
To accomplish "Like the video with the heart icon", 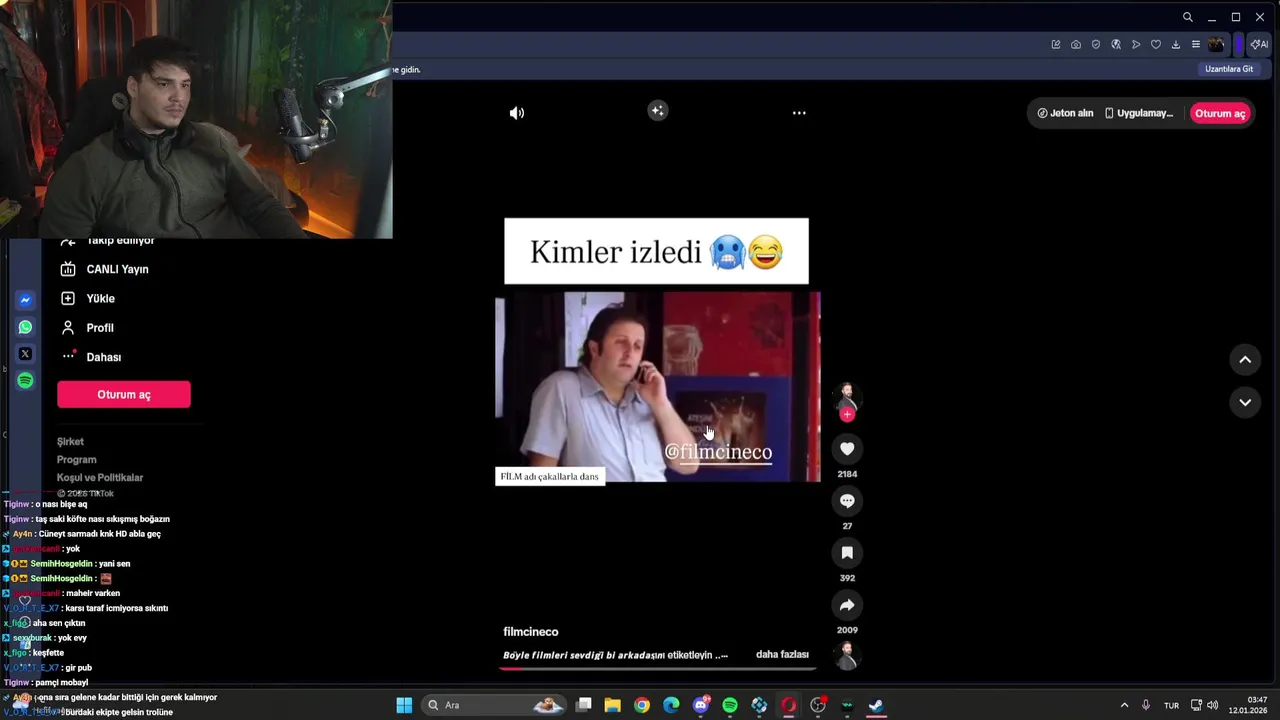I will (x=847, y=449).
